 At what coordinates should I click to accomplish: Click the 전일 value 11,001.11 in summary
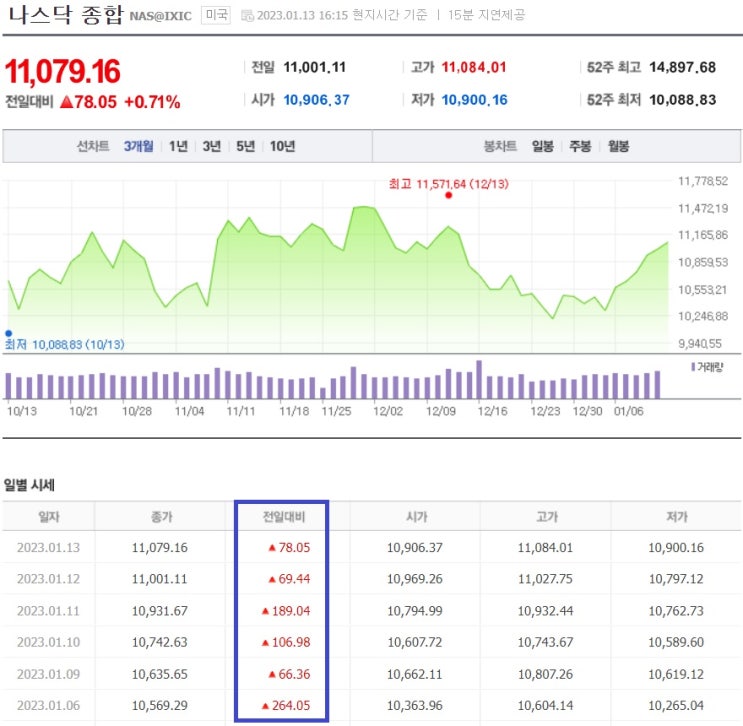[x=315, y=67]
